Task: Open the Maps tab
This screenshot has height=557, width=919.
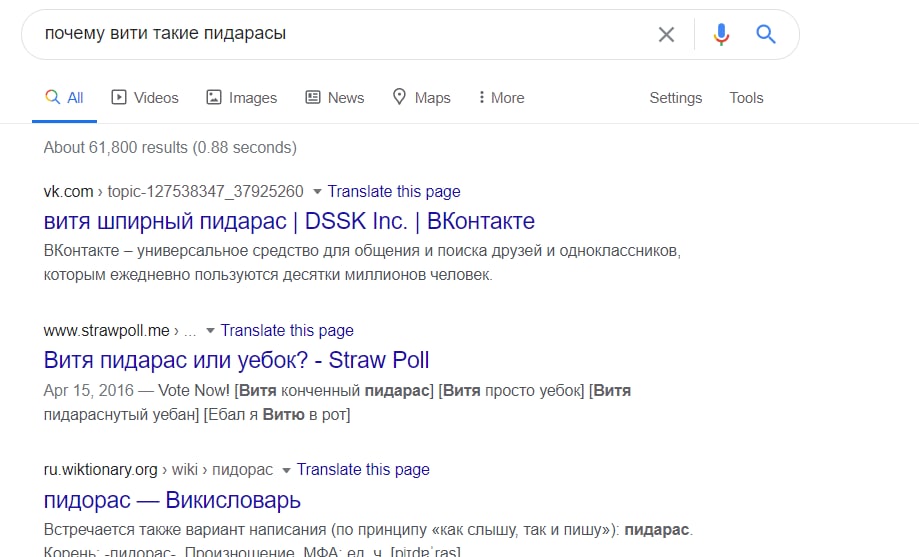Action: click(x=421, y=98)
